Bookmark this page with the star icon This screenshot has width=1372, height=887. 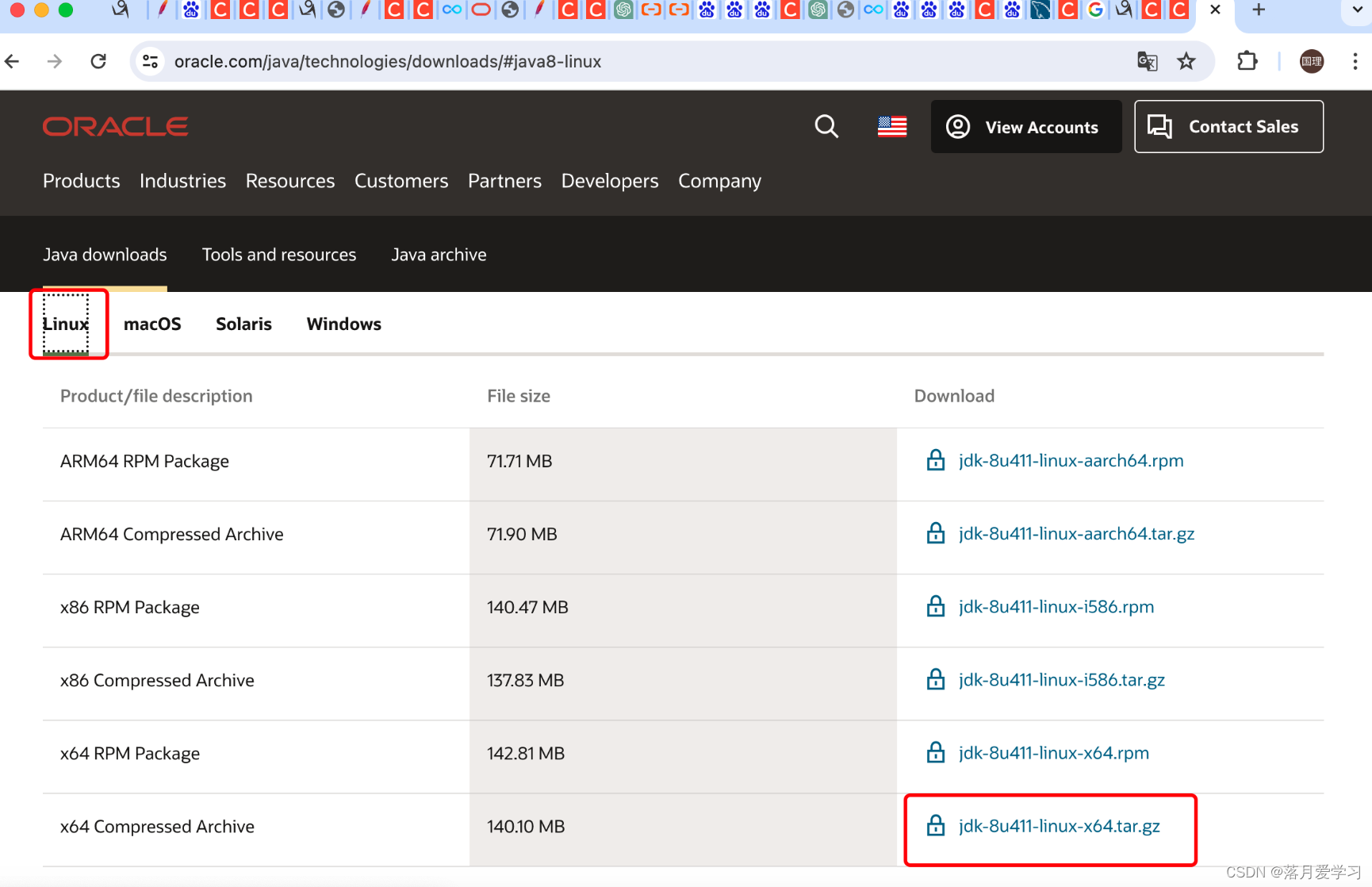1186,61
